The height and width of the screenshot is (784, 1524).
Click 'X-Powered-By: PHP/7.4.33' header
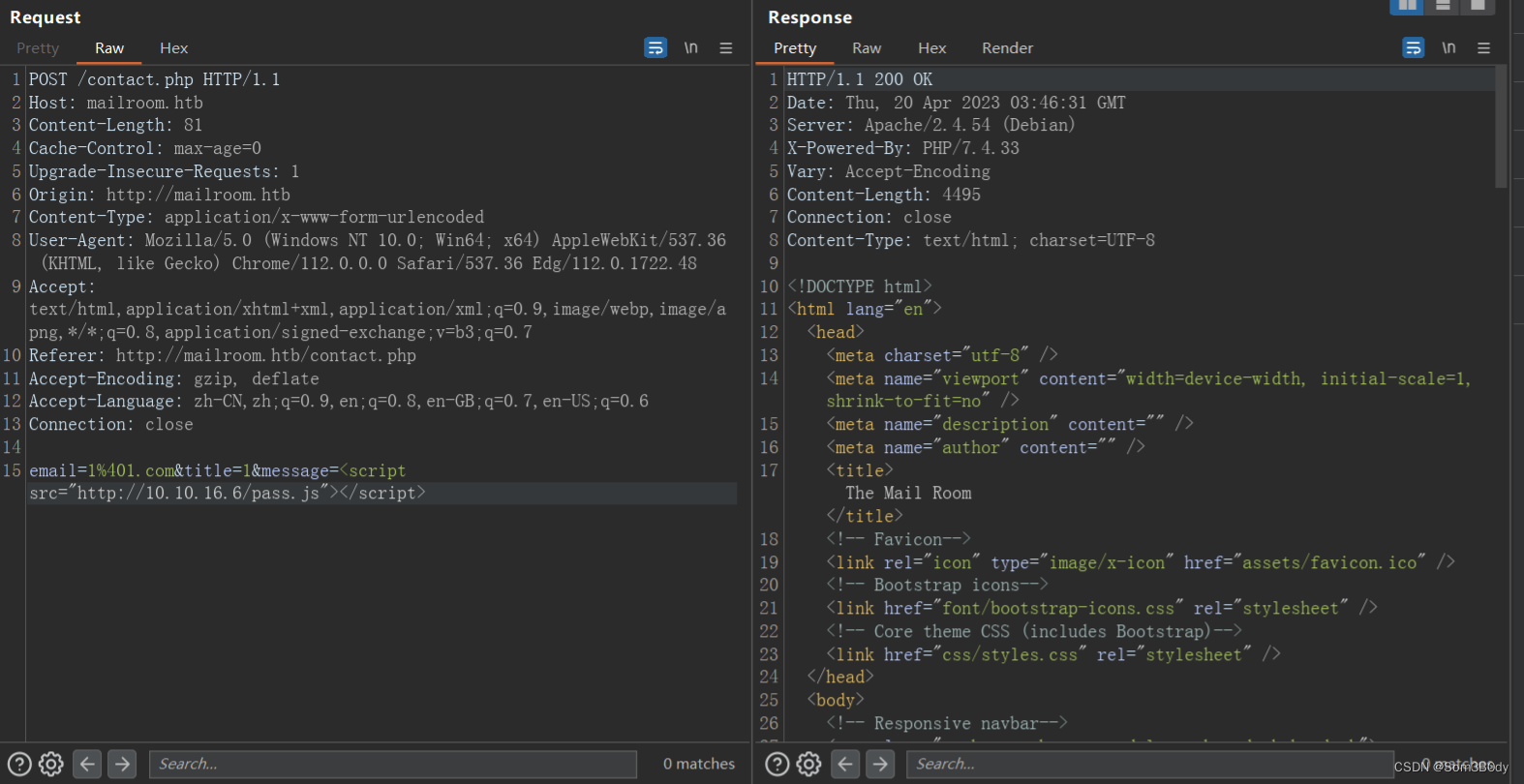click(x=903, y=148)
